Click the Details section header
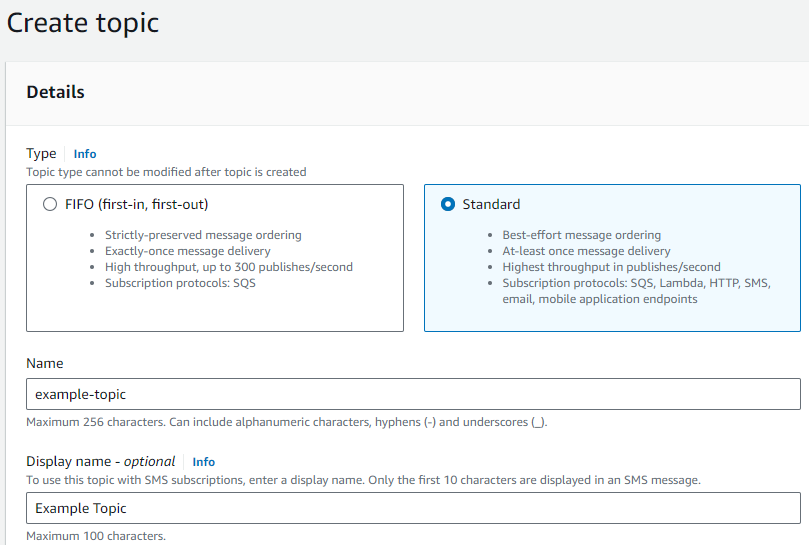 click(x=56, y=92)
